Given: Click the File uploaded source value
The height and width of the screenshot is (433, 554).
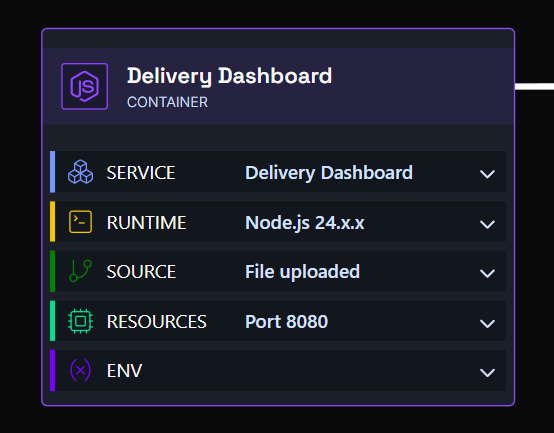Looking at the screenshot, I should point(302,272).
